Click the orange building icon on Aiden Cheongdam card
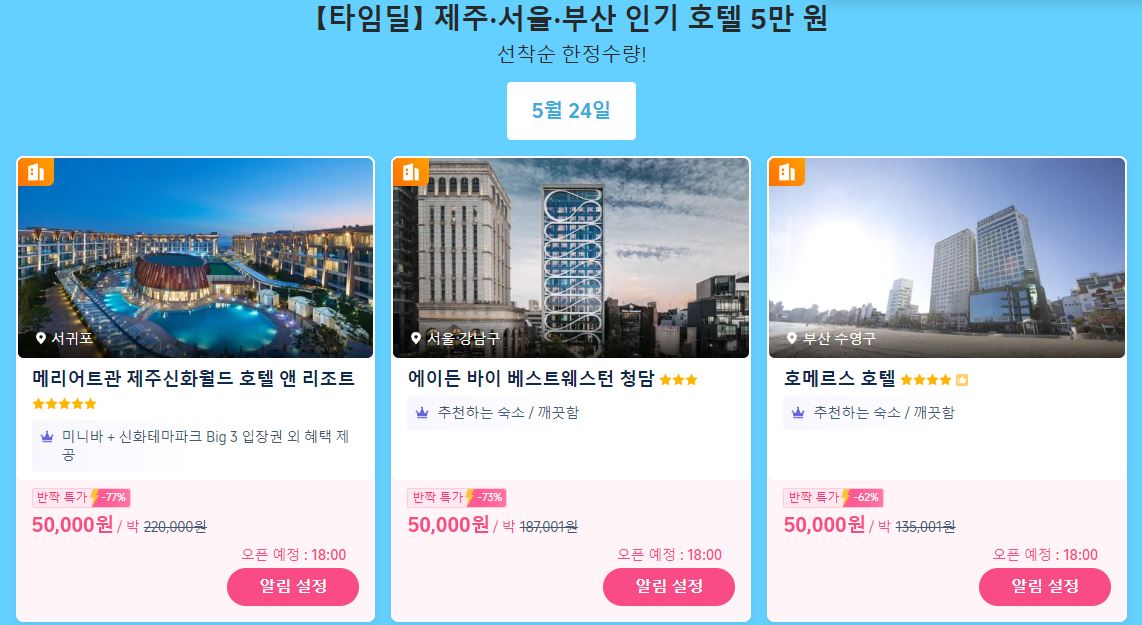The image size is (1142, 625). 411,172
